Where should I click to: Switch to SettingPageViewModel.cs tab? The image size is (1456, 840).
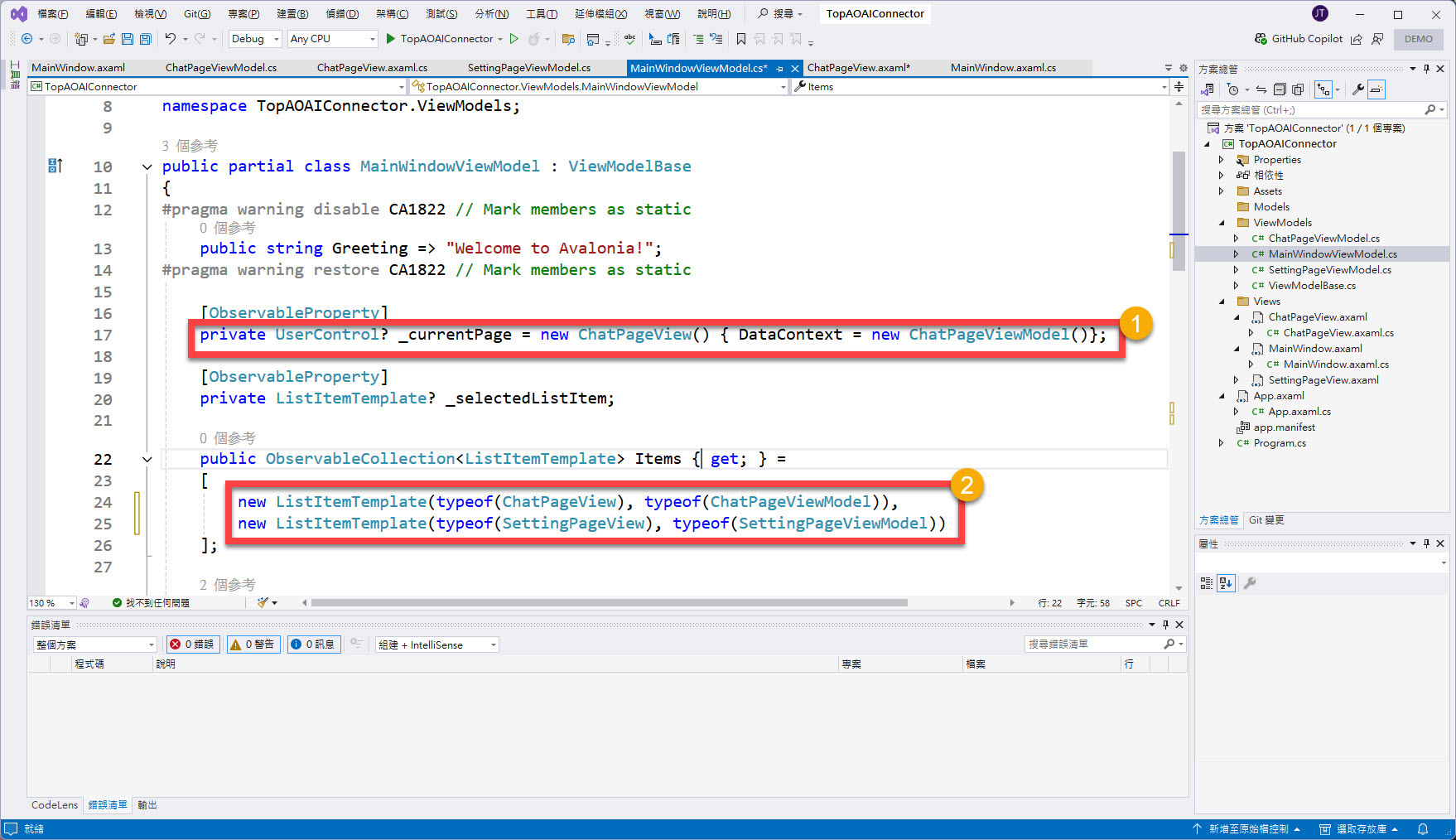pos(529,68)
